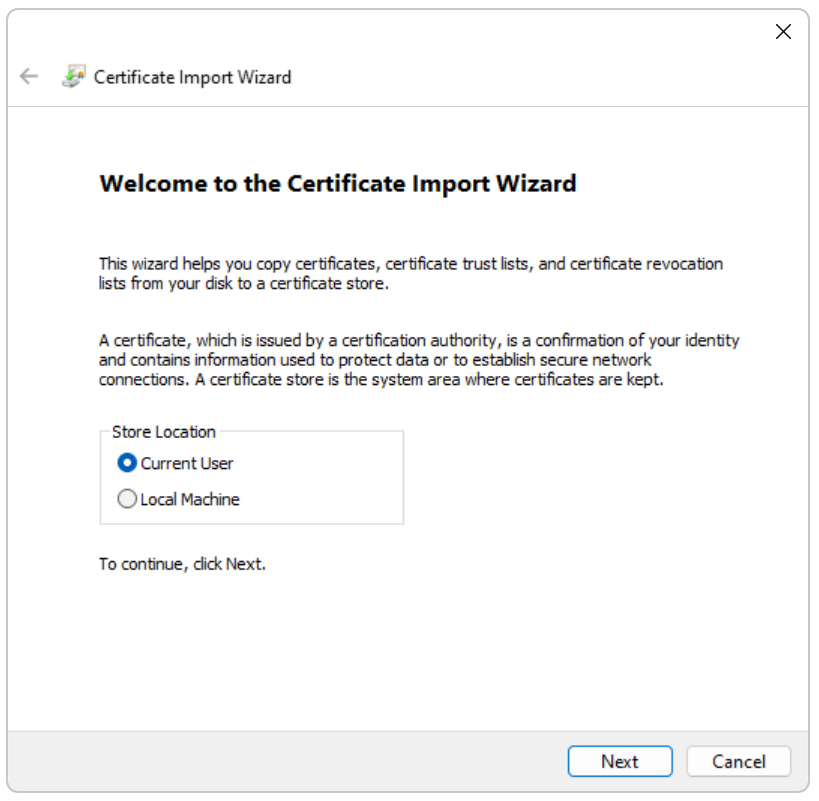Click the back arrow in the wizard header
The width and height of the screenshot is (819, 801).
29,77
